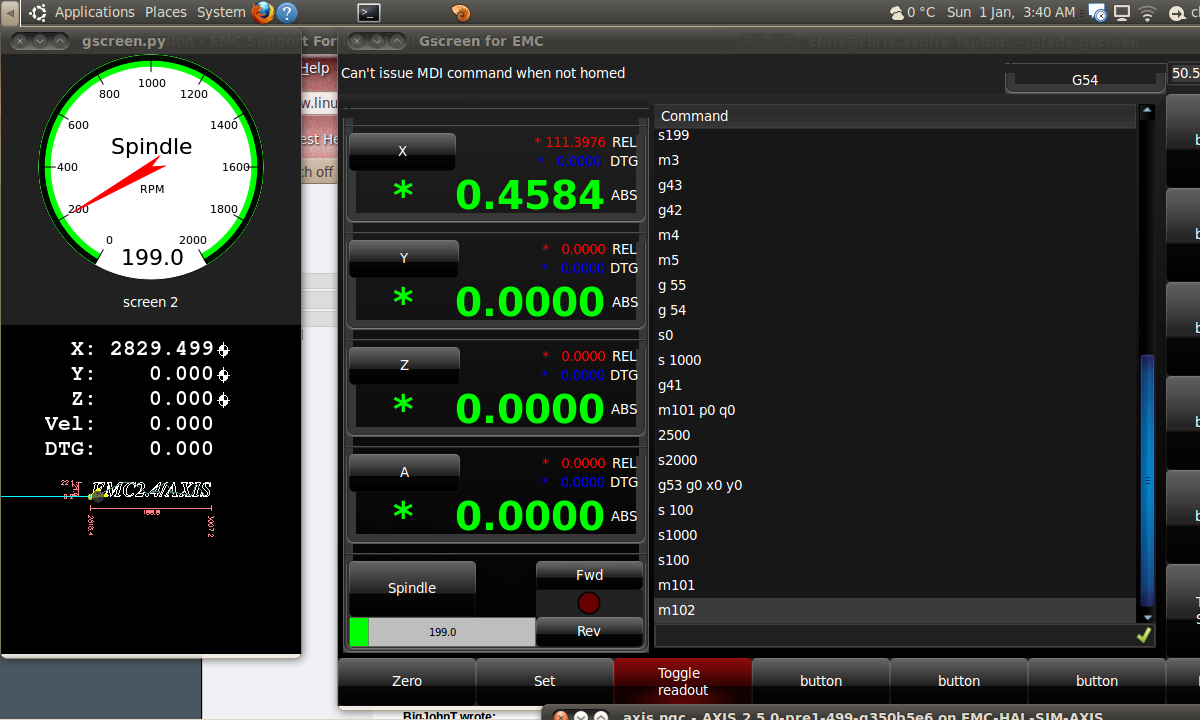Screen dimensions: 1200x720
Task: Click the orange shell launcher in panel
Action: tap(461, 12)
